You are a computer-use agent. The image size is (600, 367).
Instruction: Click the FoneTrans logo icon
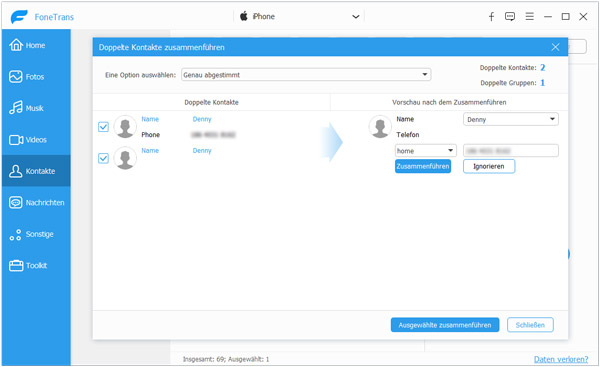pyautogui.click(x=19, y=17)
